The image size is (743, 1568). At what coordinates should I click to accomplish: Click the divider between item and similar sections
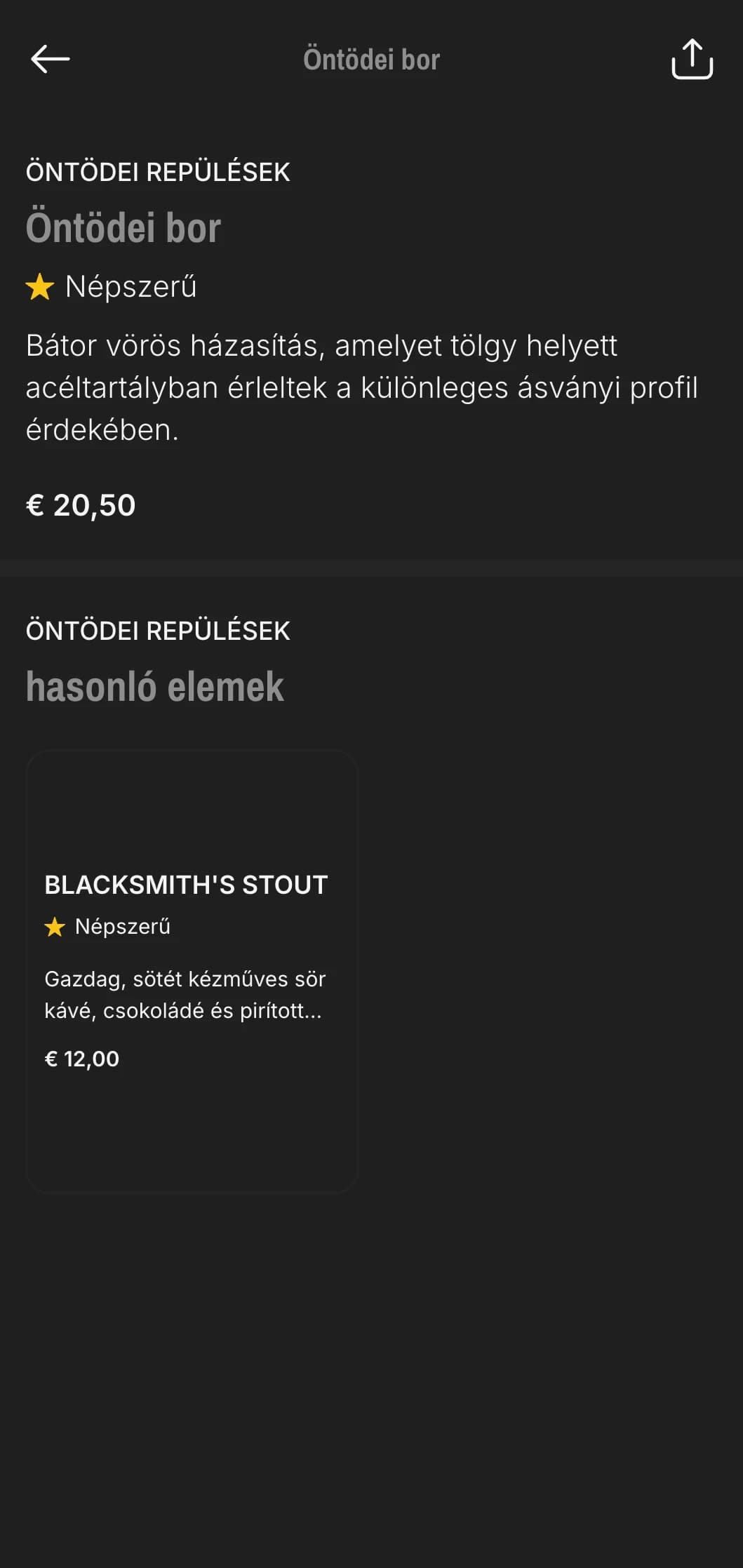371,568
